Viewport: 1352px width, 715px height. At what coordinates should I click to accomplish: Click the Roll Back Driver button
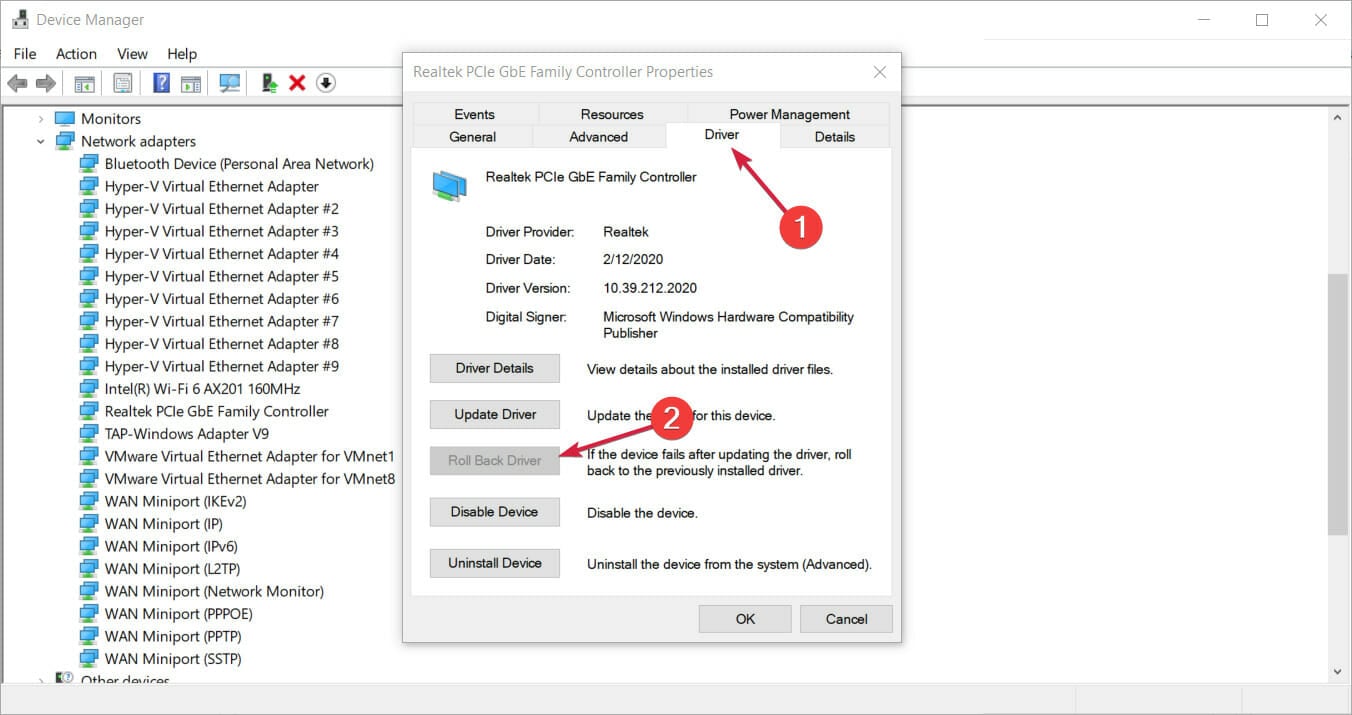point(495,460)
